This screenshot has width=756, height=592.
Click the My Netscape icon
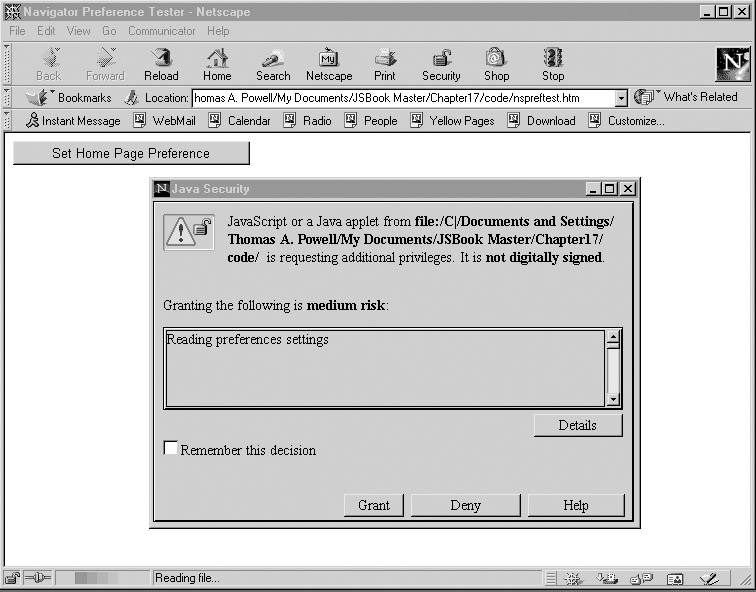click(x=329, y=64)
